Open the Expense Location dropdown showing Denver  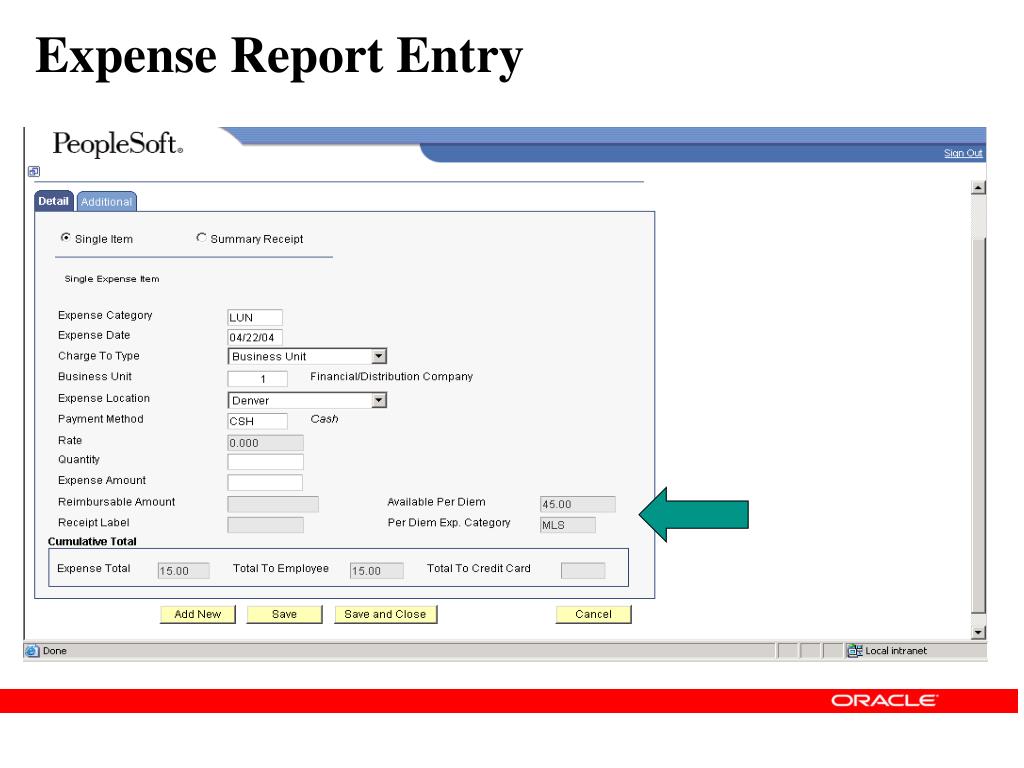(379, 400)
